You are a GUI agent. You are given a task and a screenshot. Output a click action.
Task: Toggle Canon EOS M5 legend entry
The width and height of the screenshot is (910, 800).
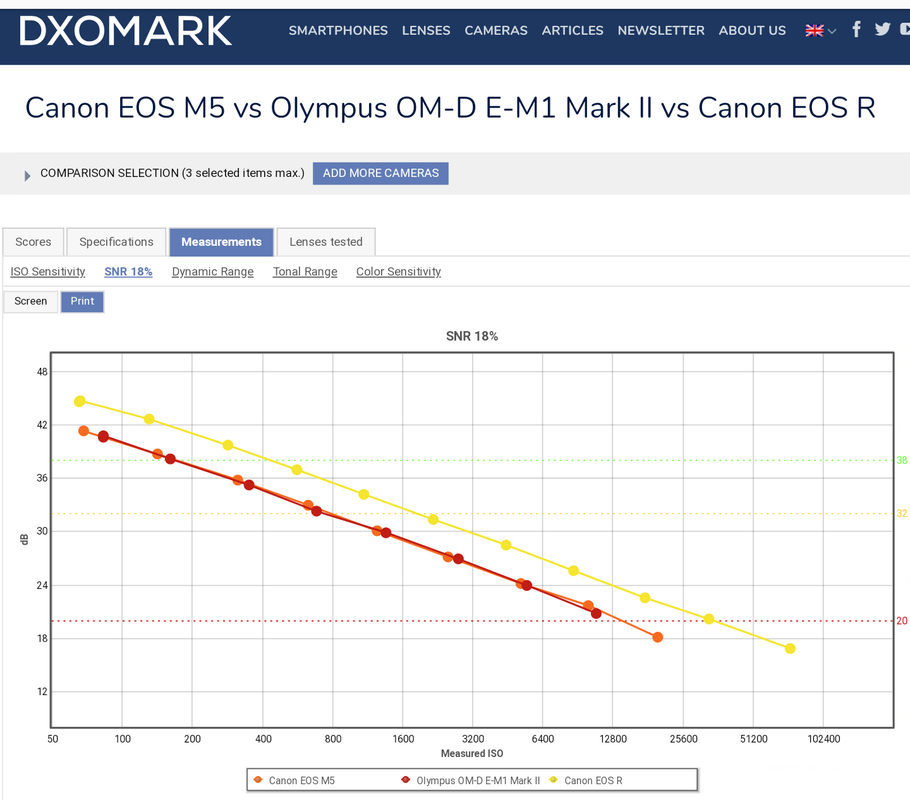tap(295, 780)
